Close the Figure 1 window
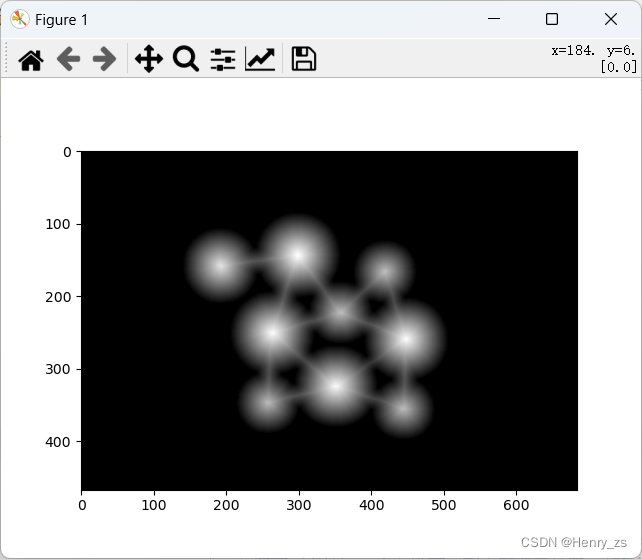642x559 pixels. [611, 19]
